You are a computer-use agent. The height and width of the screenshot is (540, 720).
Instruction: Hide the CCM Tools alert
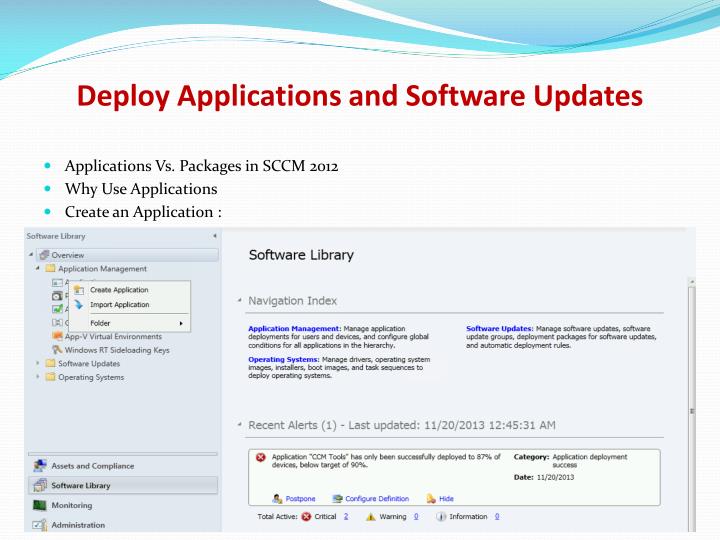446,499
